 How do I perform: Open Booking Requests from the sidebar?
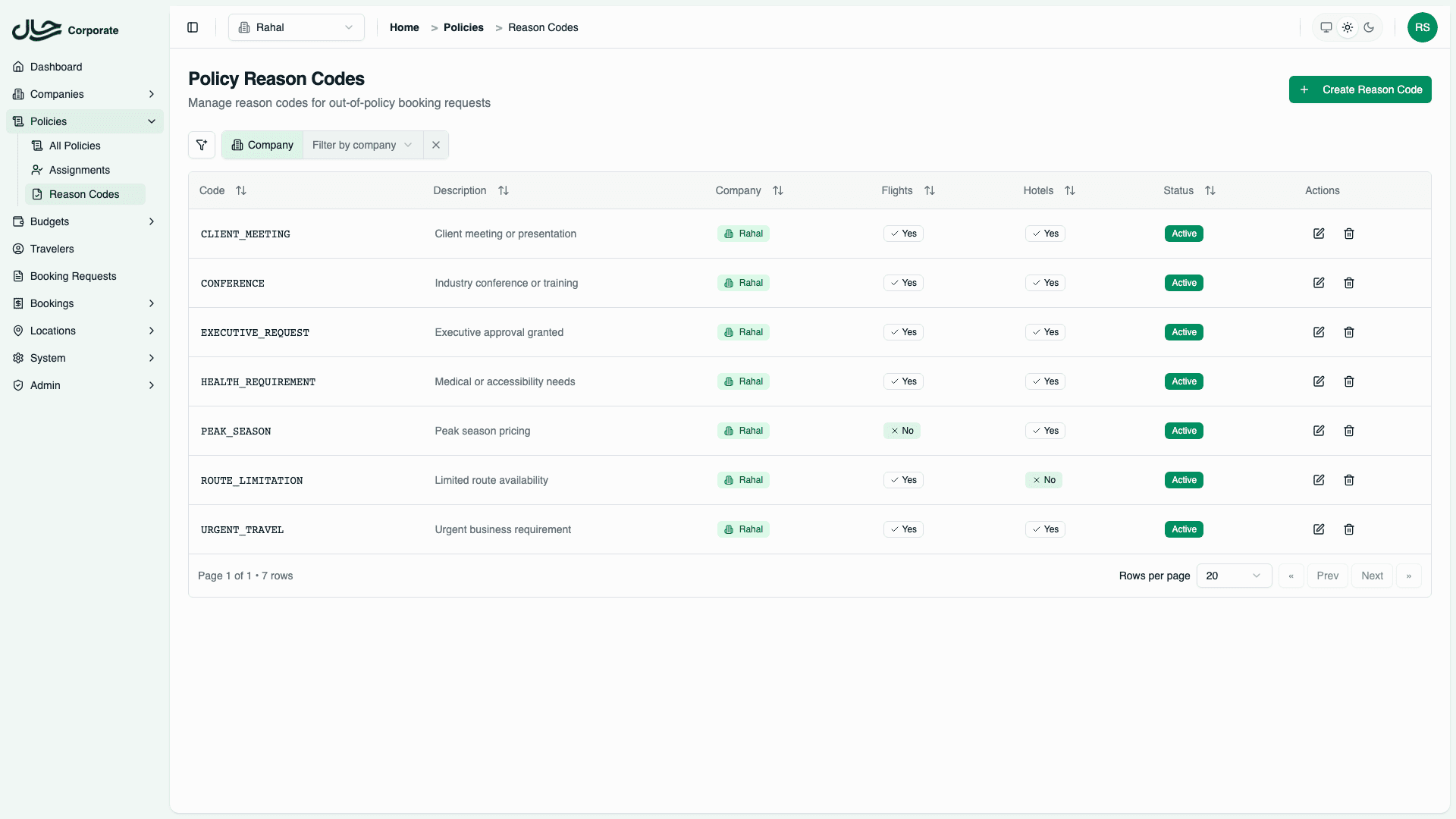[73, 276]
